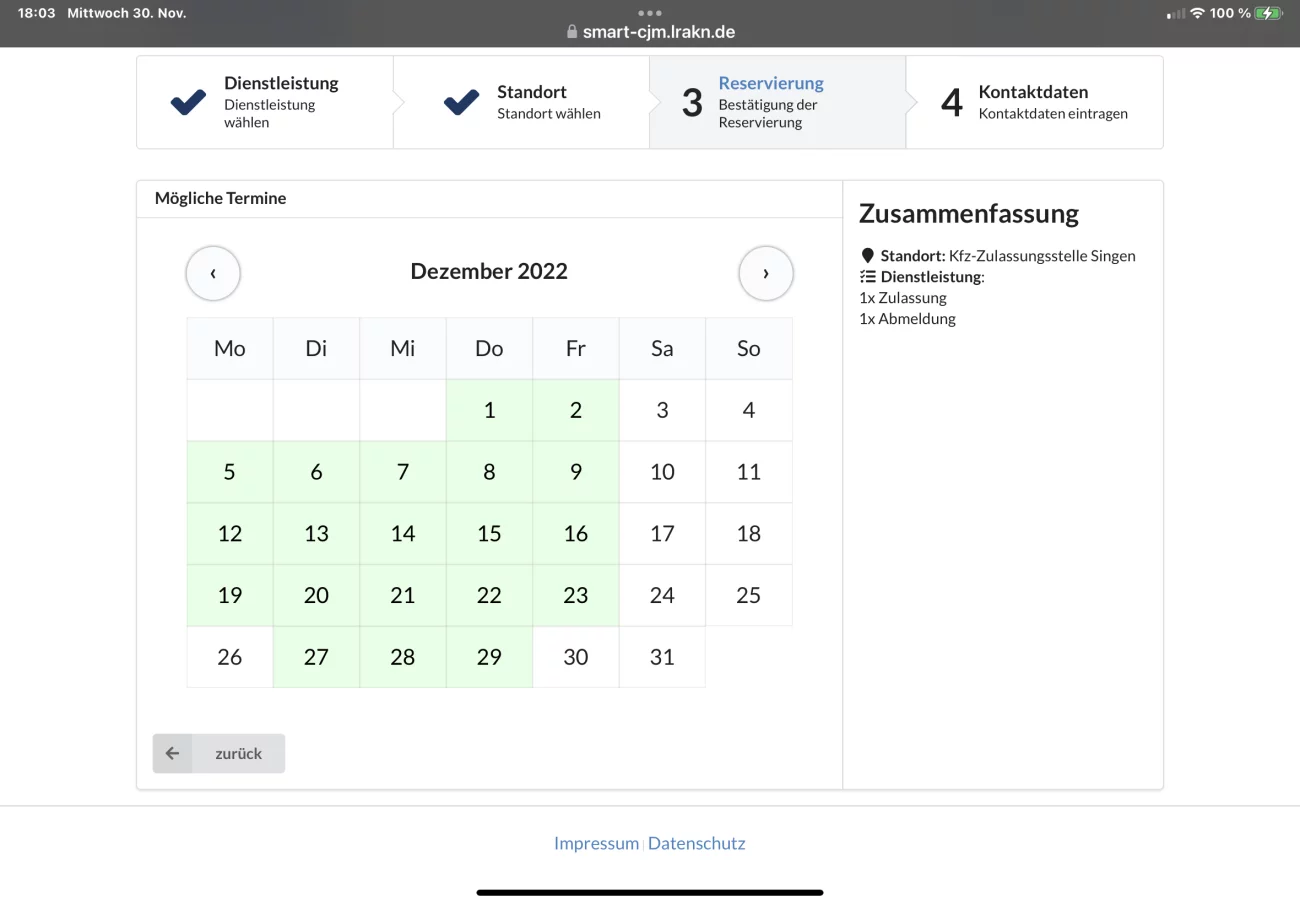Click unavailable day 31

[662, 657]
